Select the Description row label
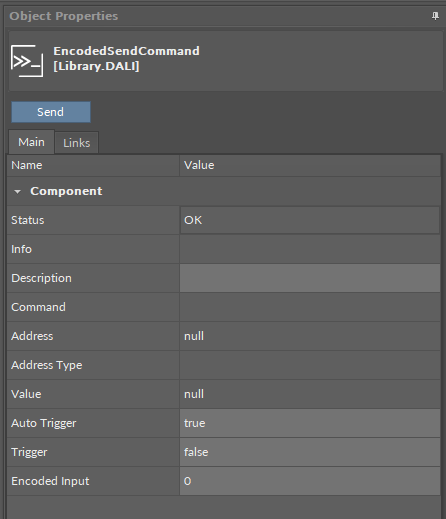Image resolution: width=446 pixels, height=519 pixels. (41, 278)
